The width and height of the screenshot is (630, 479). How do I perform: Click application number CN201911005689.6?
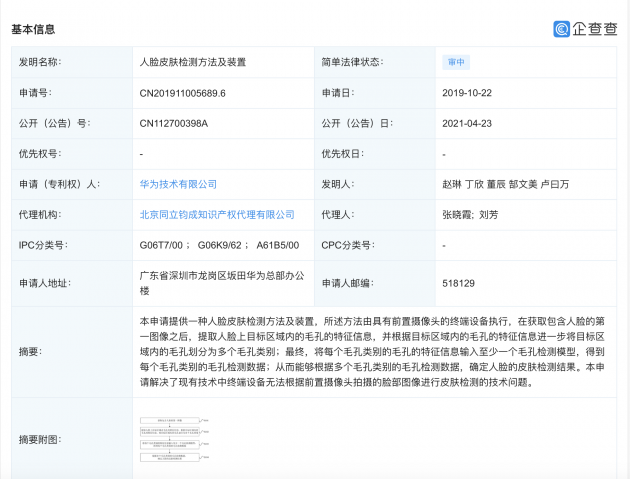pyautogui.click(x=182, y=93)
